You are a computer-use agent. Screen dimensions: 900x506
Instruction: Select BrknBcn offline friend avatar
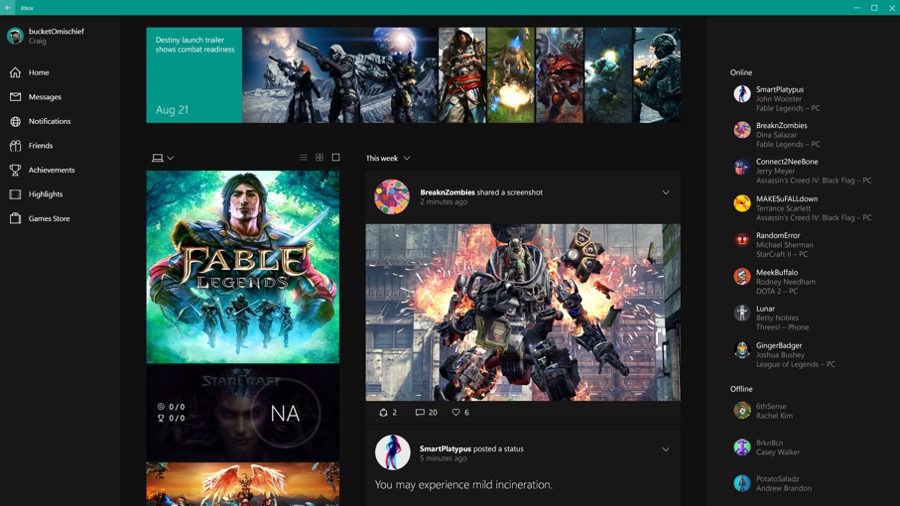pos(742,447)
